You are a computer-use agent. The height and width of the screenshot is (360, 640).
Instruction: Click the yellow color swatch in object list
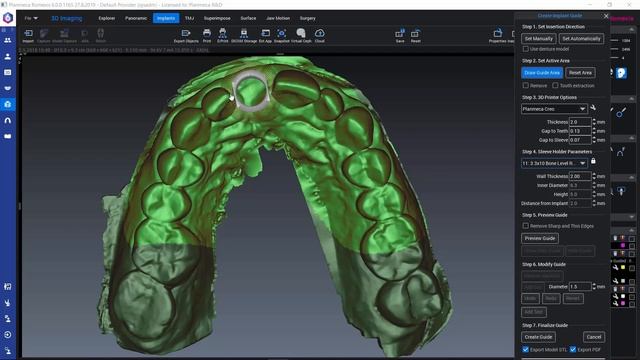(x=623, y=268)
